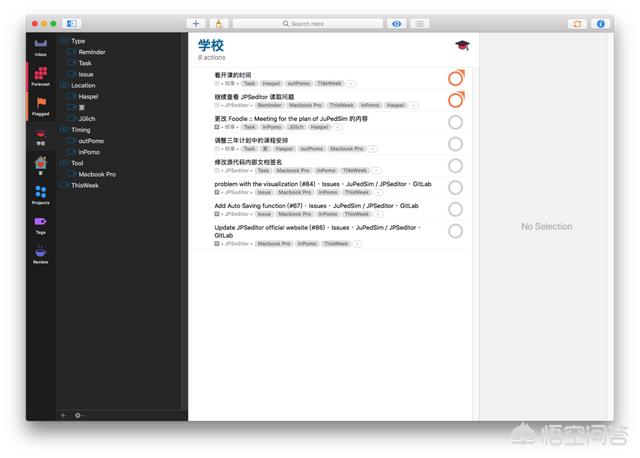Screen dimensions: 640x458
Task: Complete the 继续查看 JPSeditor action circle
Action: pyautogui.click(x=456, y=100)
